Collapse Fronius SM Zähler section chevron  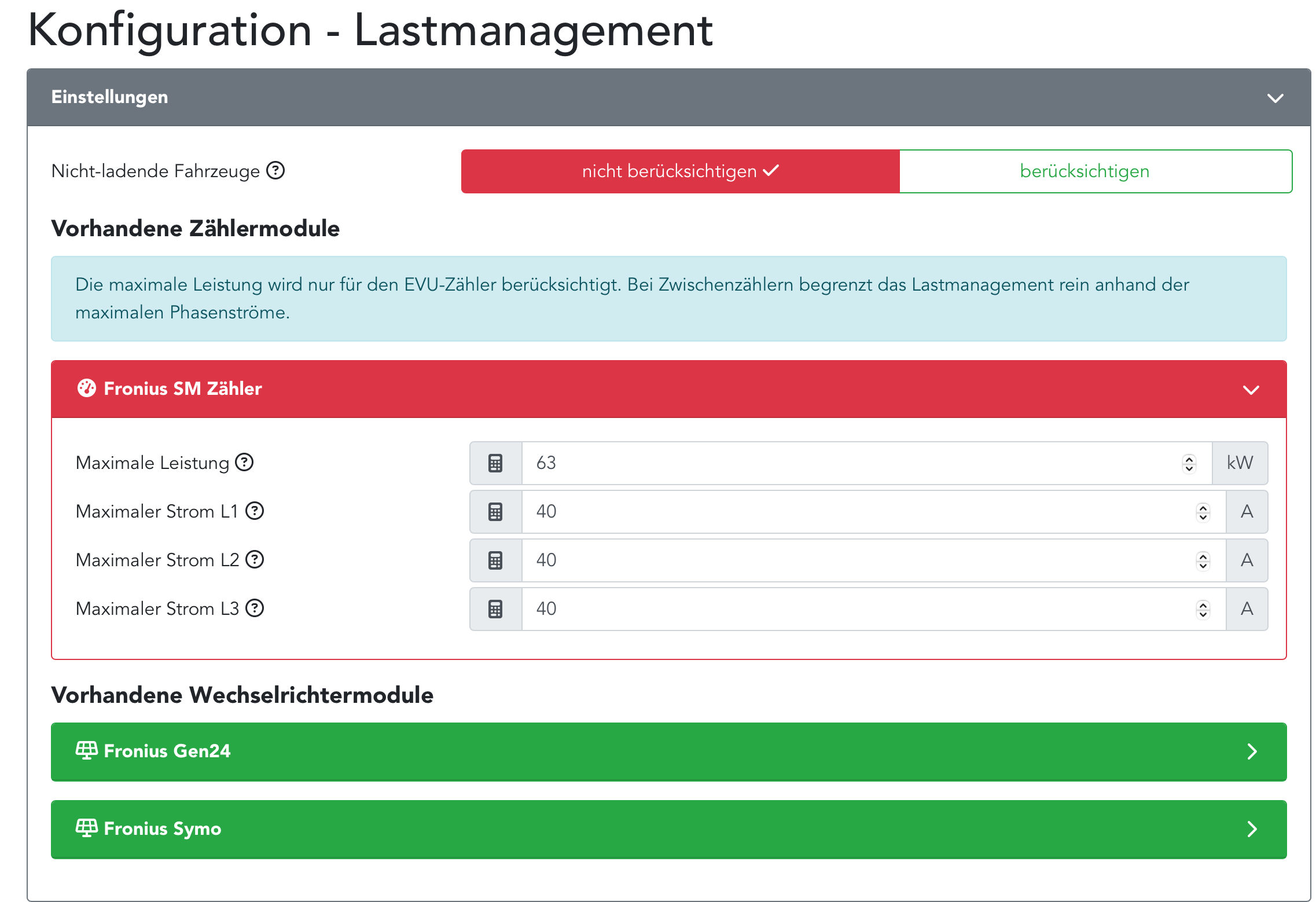point(1251,390)
